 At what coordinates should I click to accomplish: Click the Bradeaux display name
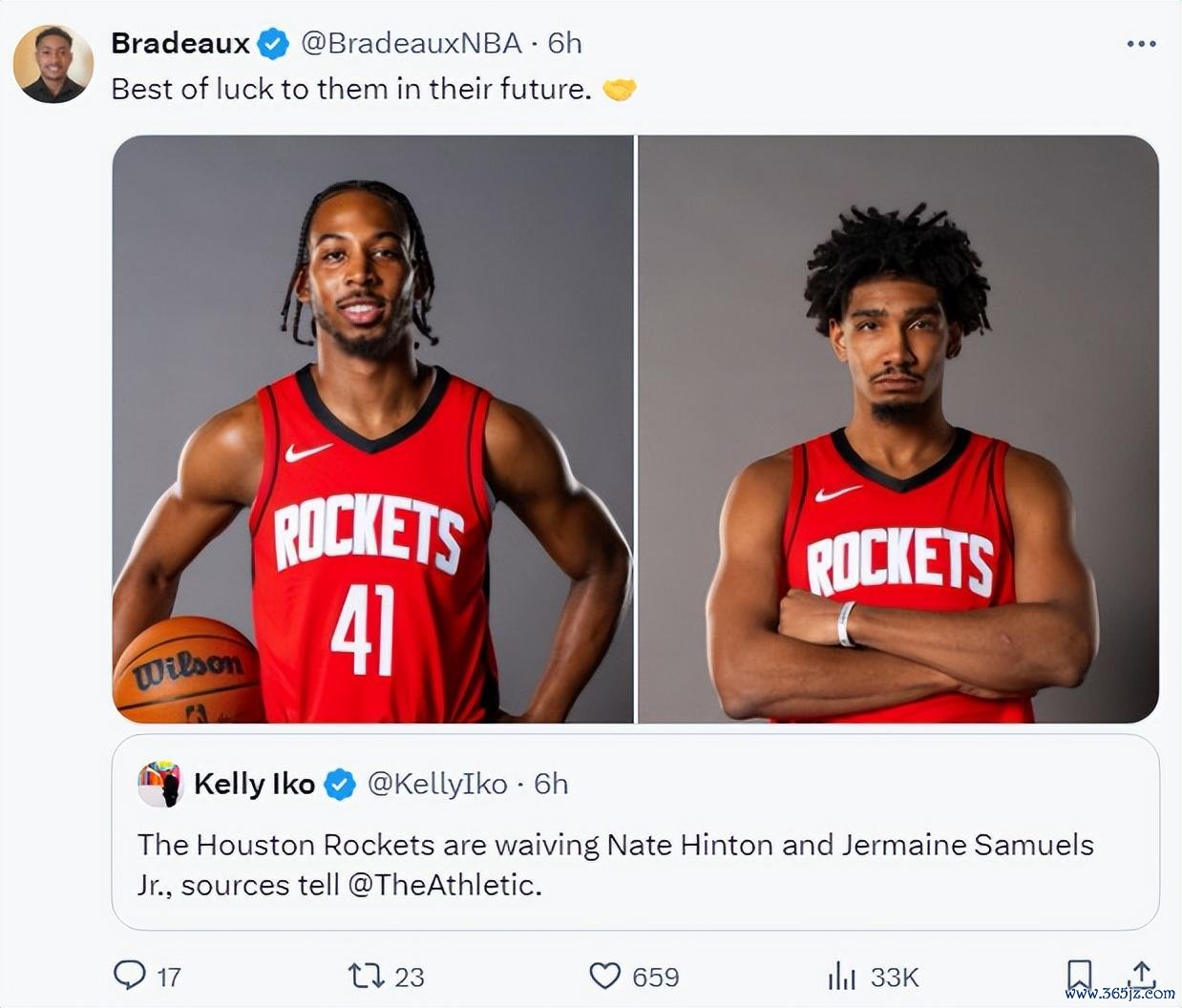(180, 43)
